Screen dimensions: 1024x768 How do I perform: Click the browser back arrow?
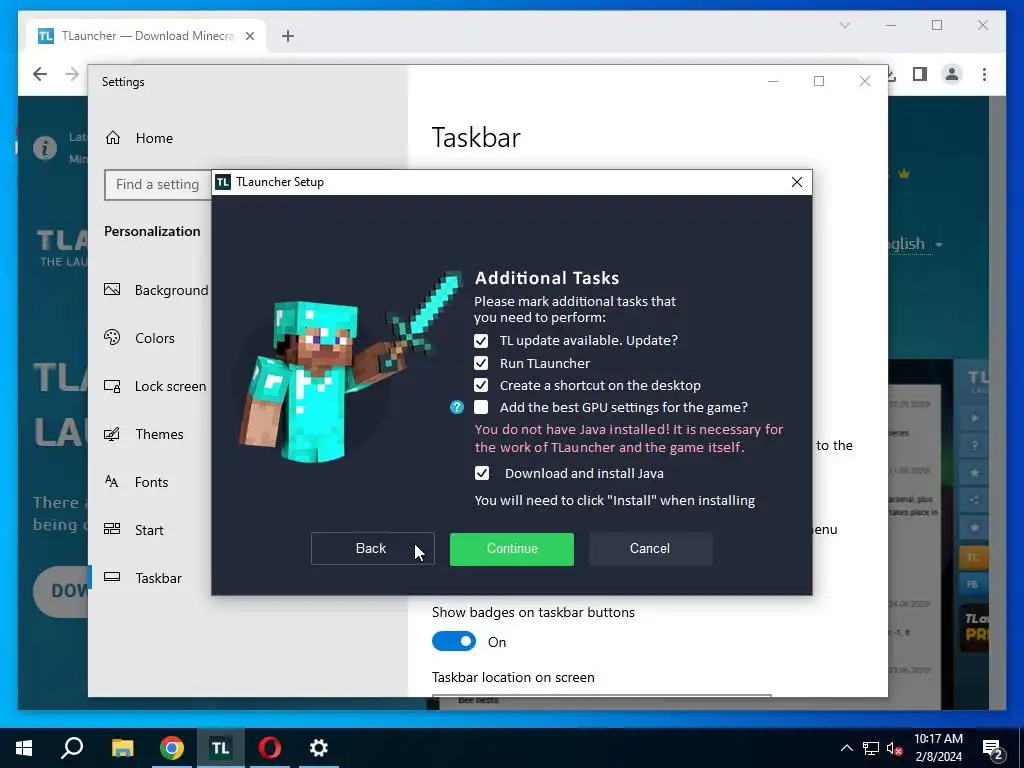pyautogui.click(x=40, y=74)
